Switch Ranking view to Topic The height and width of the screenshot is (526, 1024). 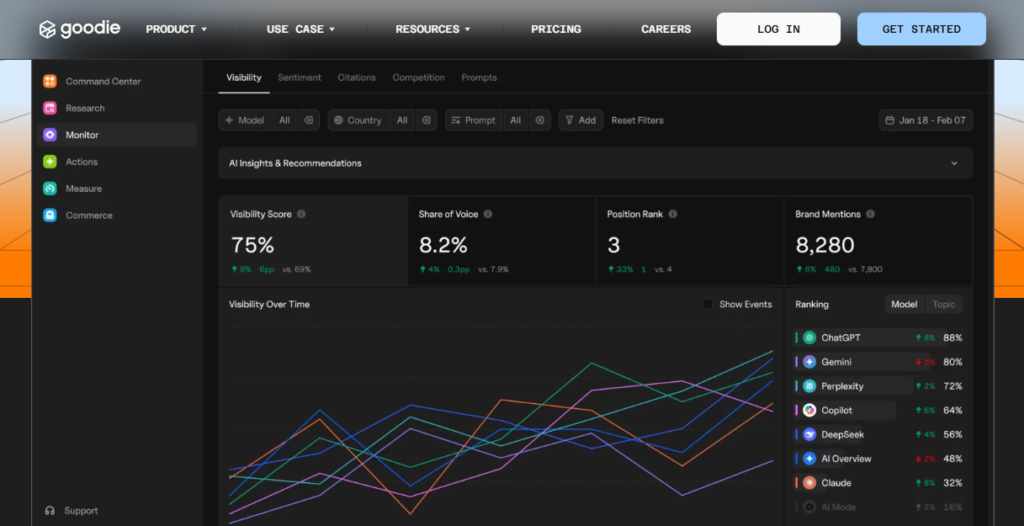point(943,304)
